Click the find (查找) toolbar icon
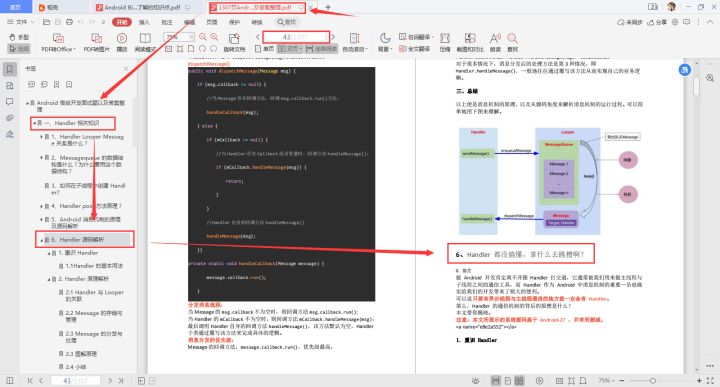 [x=512, y=43]
